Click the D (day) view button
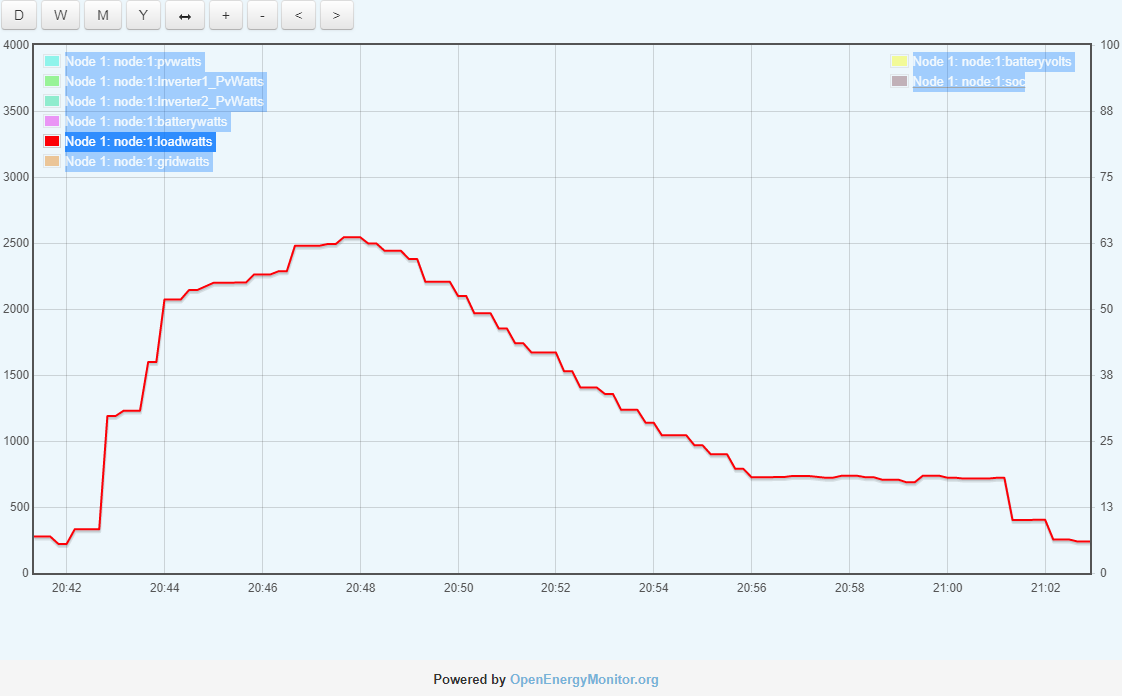 pos(19,15)
